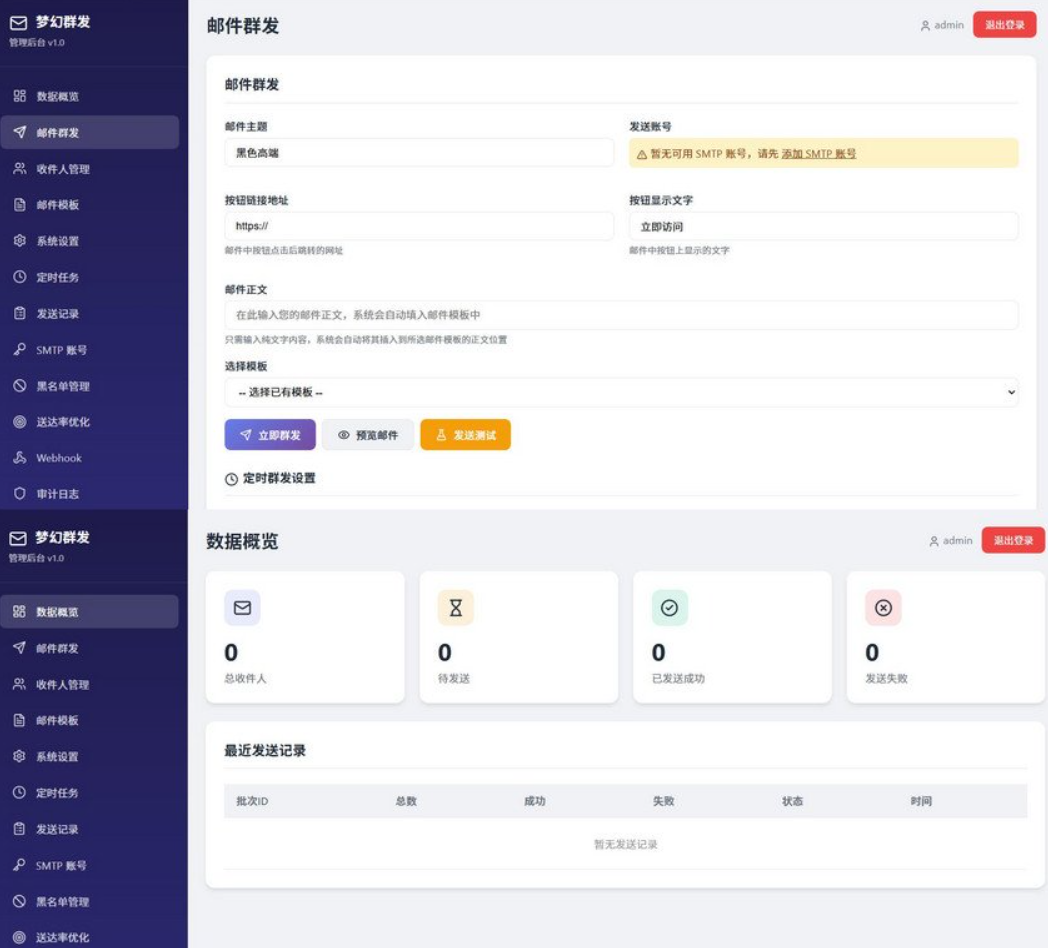
Task: Click the SMTP 账号 key icon in the 邮件群发 page sidebar
Action: pos(19,349)
